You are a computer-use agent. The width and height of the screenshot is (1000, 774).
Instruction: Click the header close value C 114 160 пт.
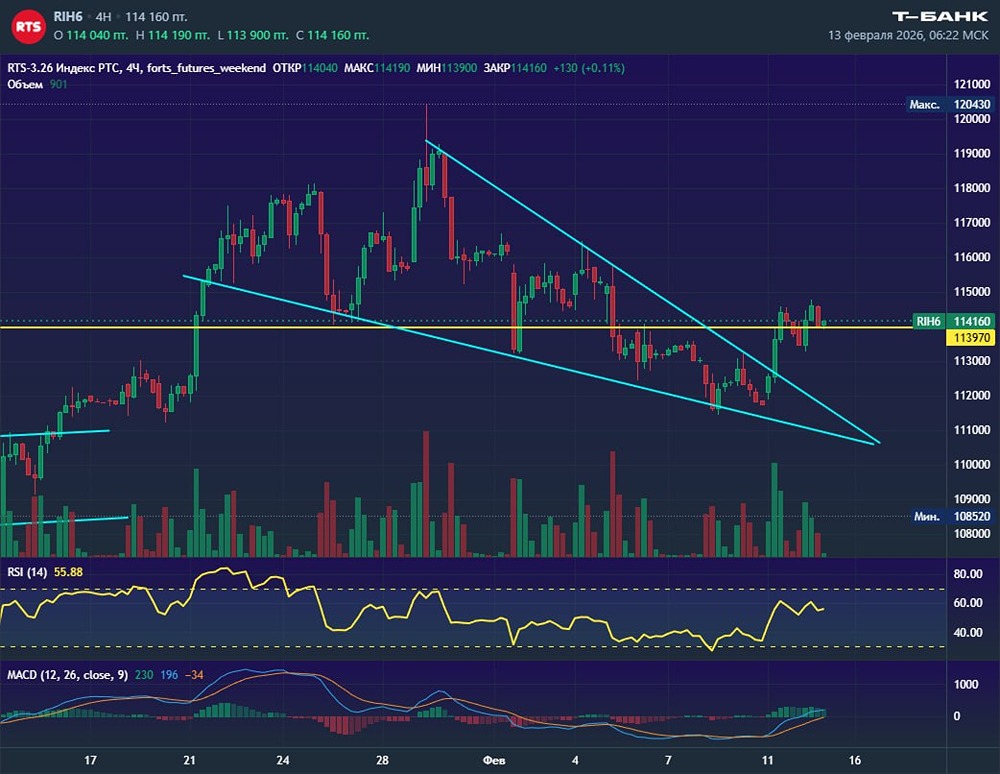pos(333,36)
